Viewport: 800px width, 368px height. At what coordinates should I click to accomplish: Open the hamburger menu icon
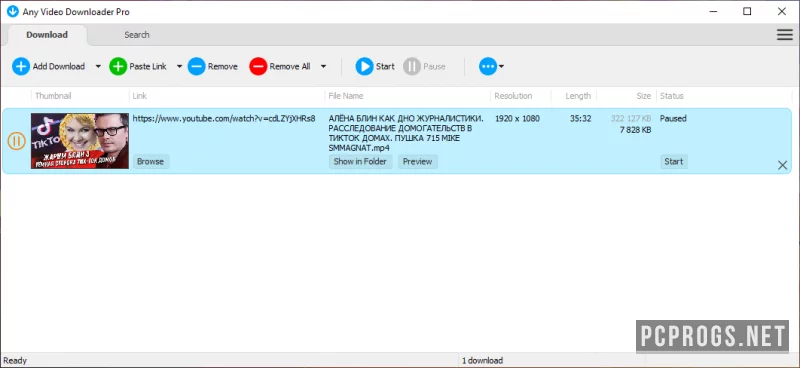(x=784, y=35)
